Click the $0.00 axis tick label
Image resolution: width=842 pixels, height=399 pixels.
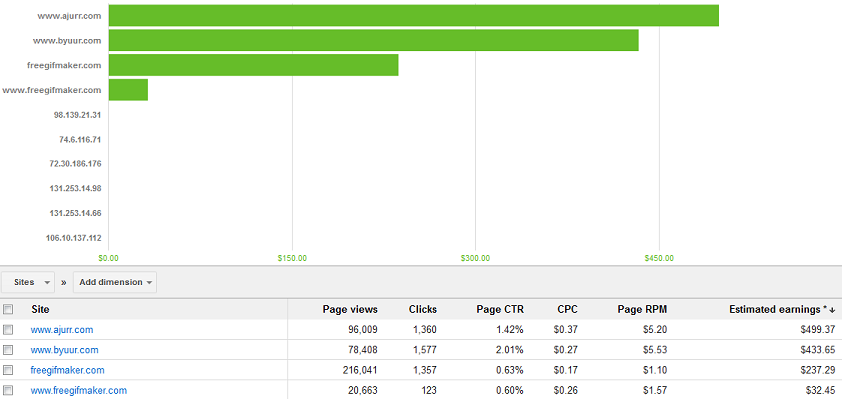(x=109, y=258)
